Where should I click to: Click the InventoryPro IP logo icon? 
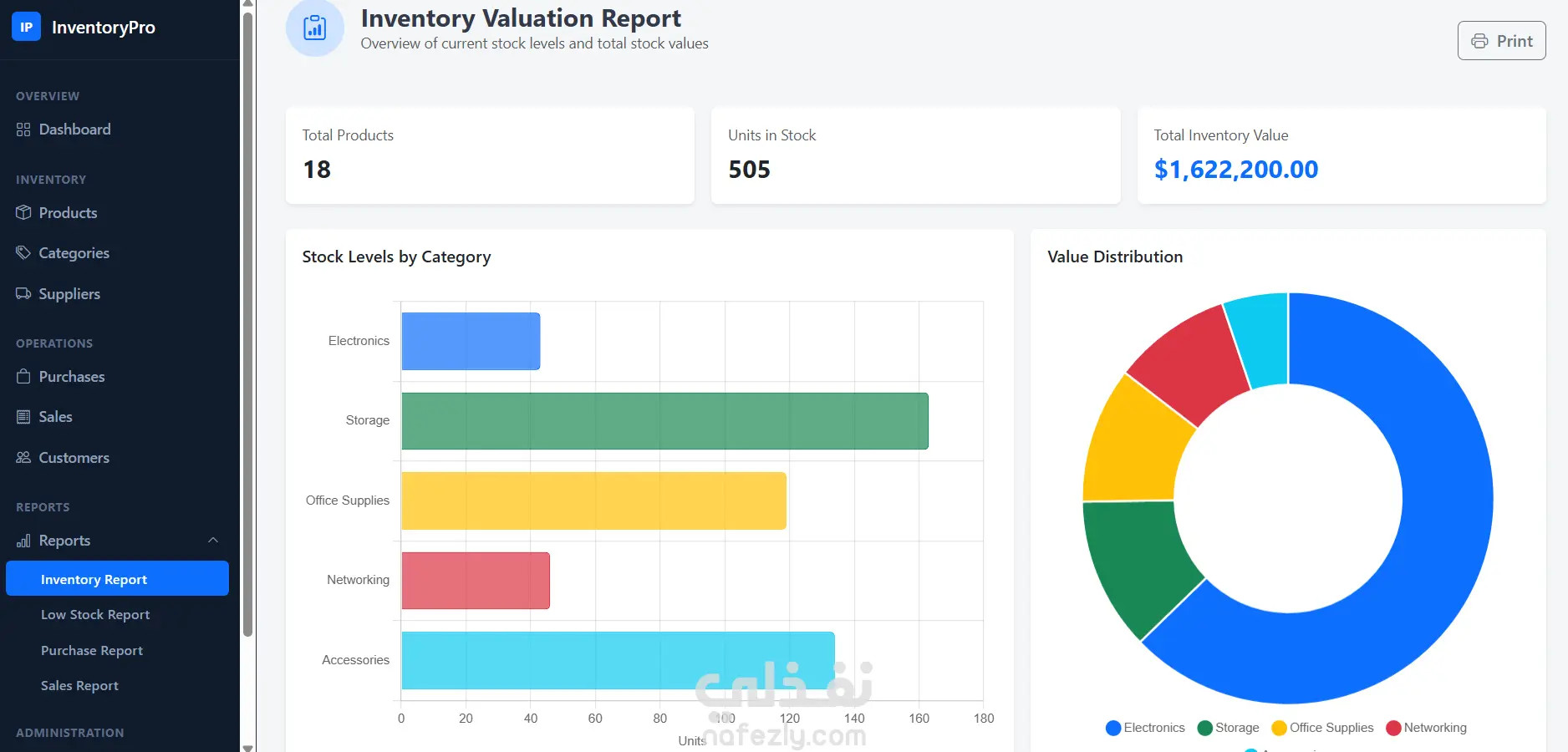26,27
